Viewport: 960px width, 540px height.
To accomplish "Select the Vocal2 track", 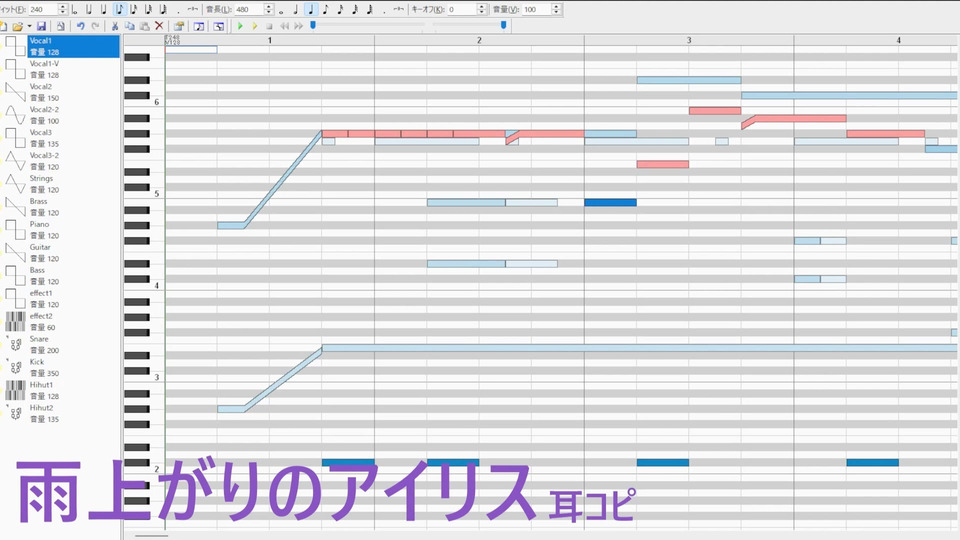I will [x=73, y=92].
